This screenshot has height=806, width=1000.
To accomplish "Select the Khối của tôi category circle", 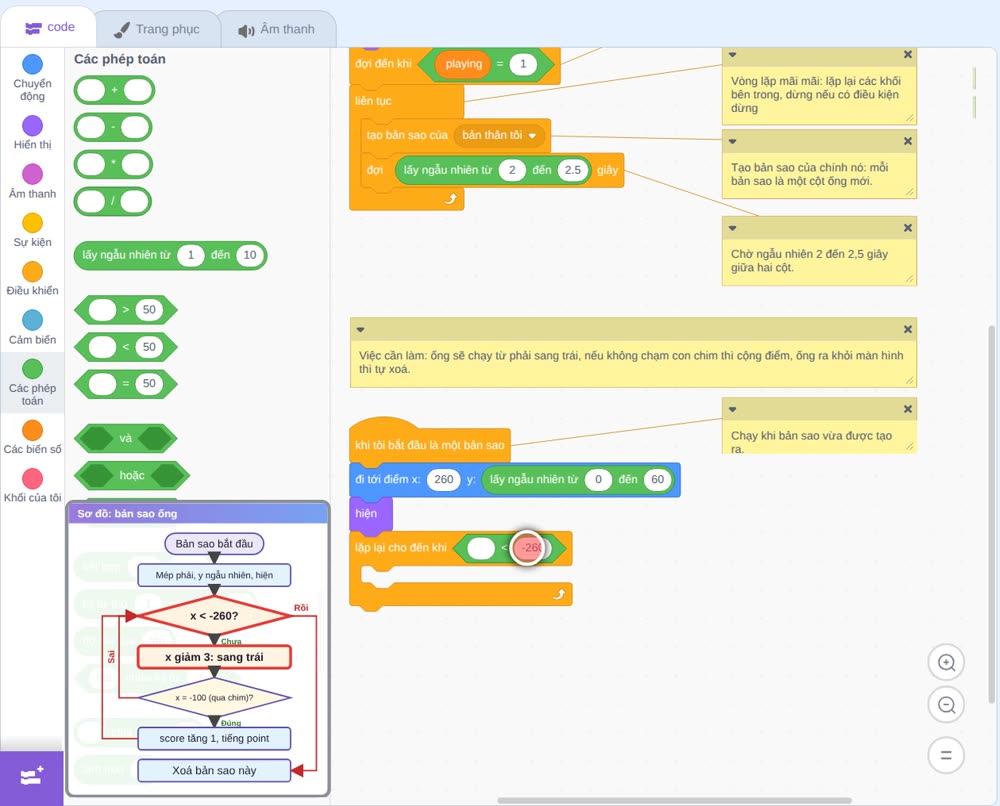I will [x=33, y=478].
